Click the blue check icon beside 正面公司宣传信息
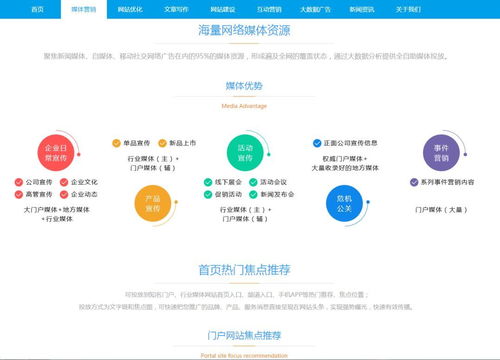The image size is (500, 360). pyautogui.click(x=317, y=143)
